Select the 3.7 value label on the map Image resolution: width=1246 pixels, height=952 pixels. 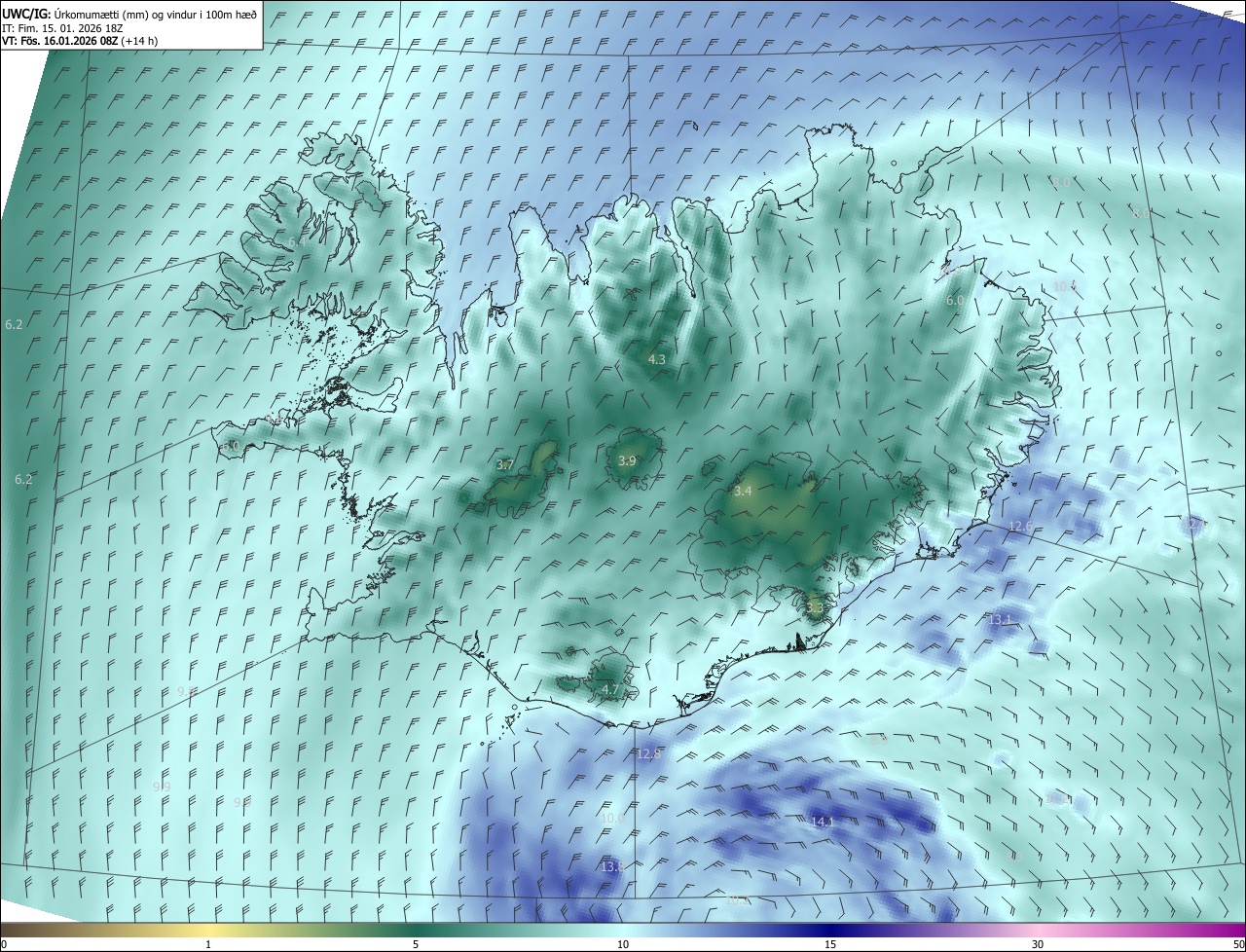[x=504, y=465]
